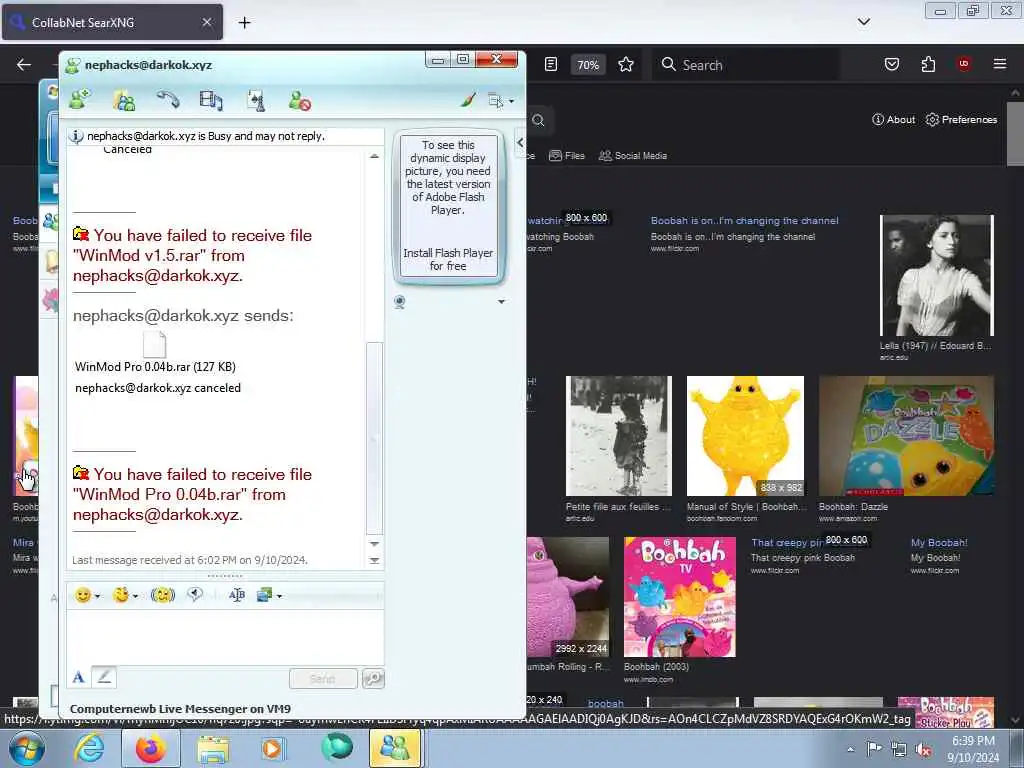The height and width of the screenshot is (768, 1024).
Task: Send a nudge with the nudge icon
Action: (x=163, y=595)
